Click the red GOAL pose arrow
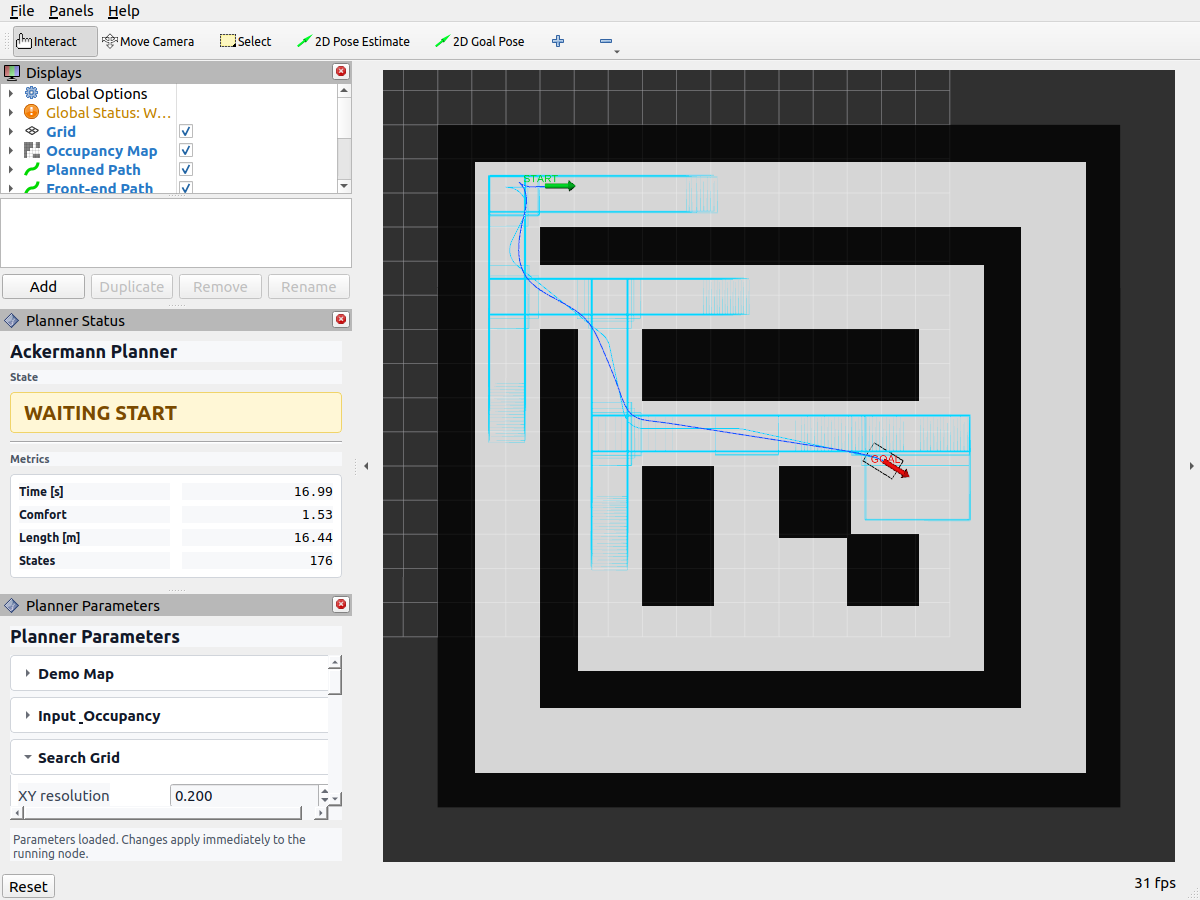The image size is (1200, 900). [x=897, y=468]
